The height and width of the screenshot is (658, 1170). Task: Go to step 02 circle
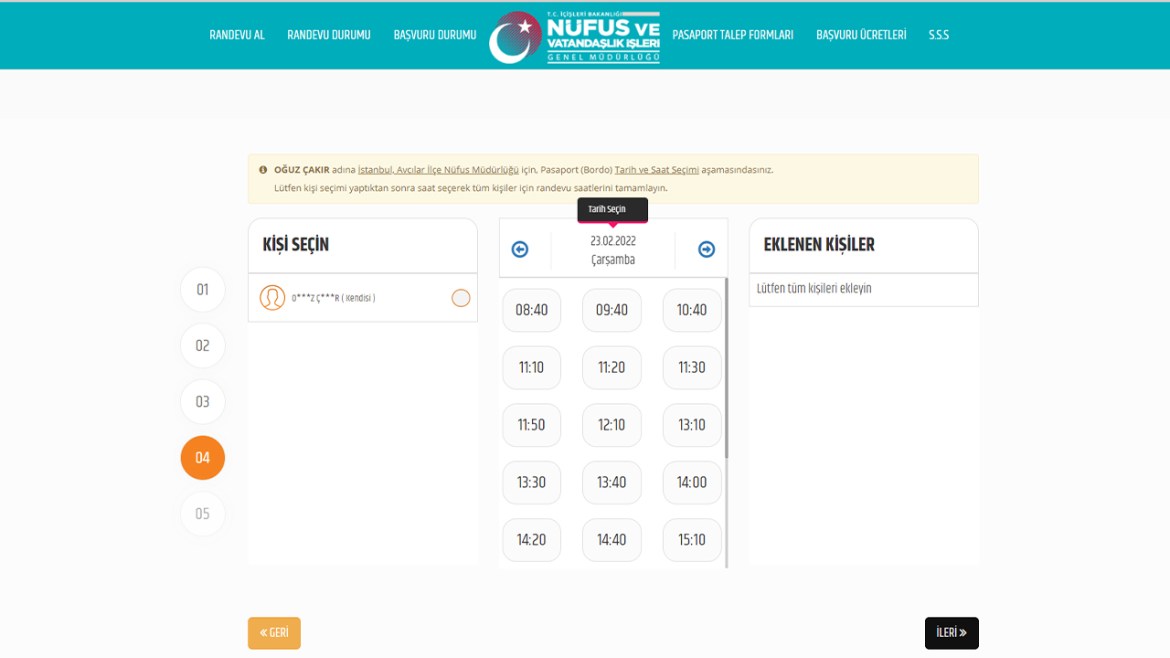coord(203,346)
